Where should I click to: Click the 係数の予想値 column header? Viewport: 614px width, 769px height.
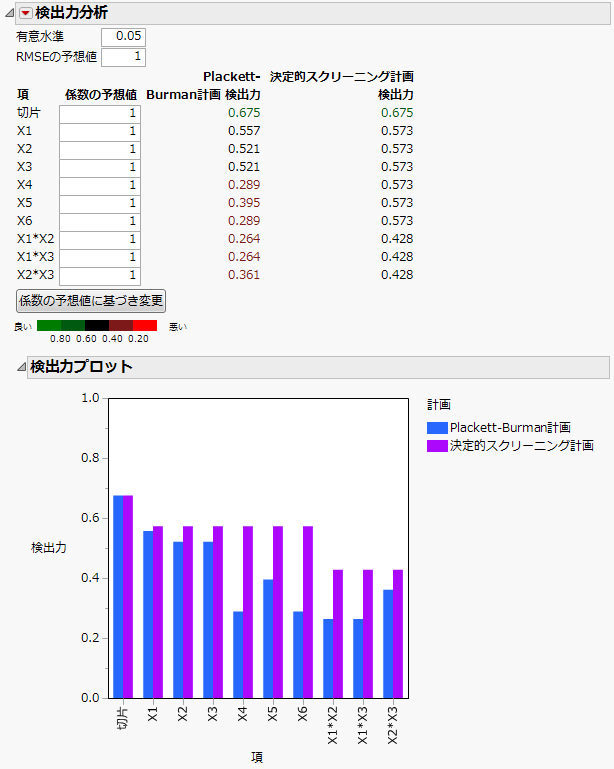101,95
